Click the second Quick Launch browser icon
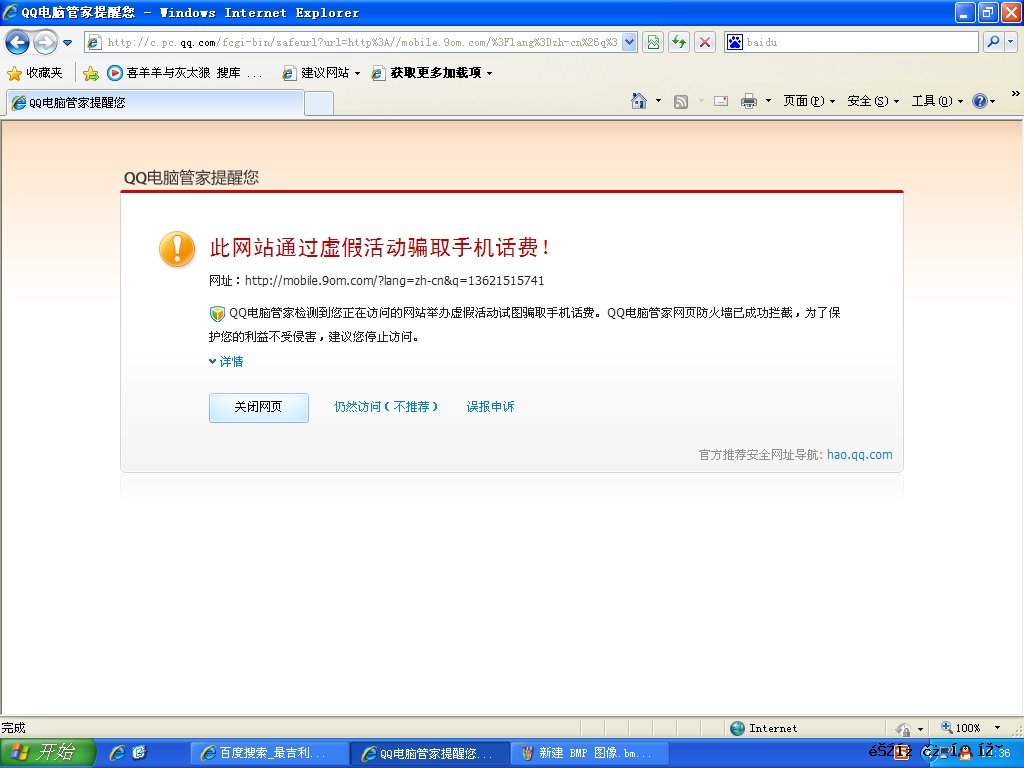1024x768 pixels. (139, 753)
